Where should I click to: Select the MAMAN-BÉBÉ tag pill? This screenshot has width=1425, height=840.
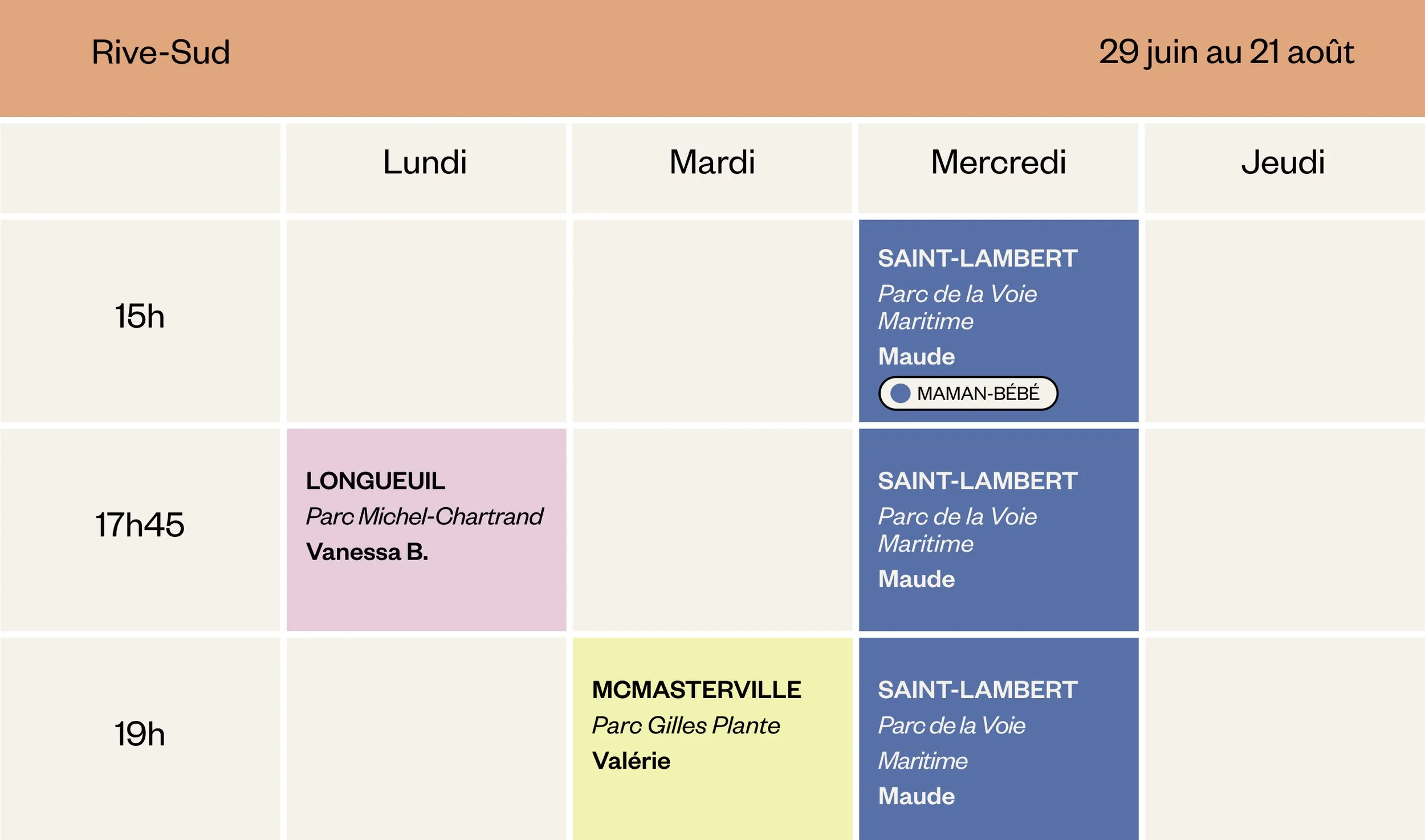click(968, 393)
